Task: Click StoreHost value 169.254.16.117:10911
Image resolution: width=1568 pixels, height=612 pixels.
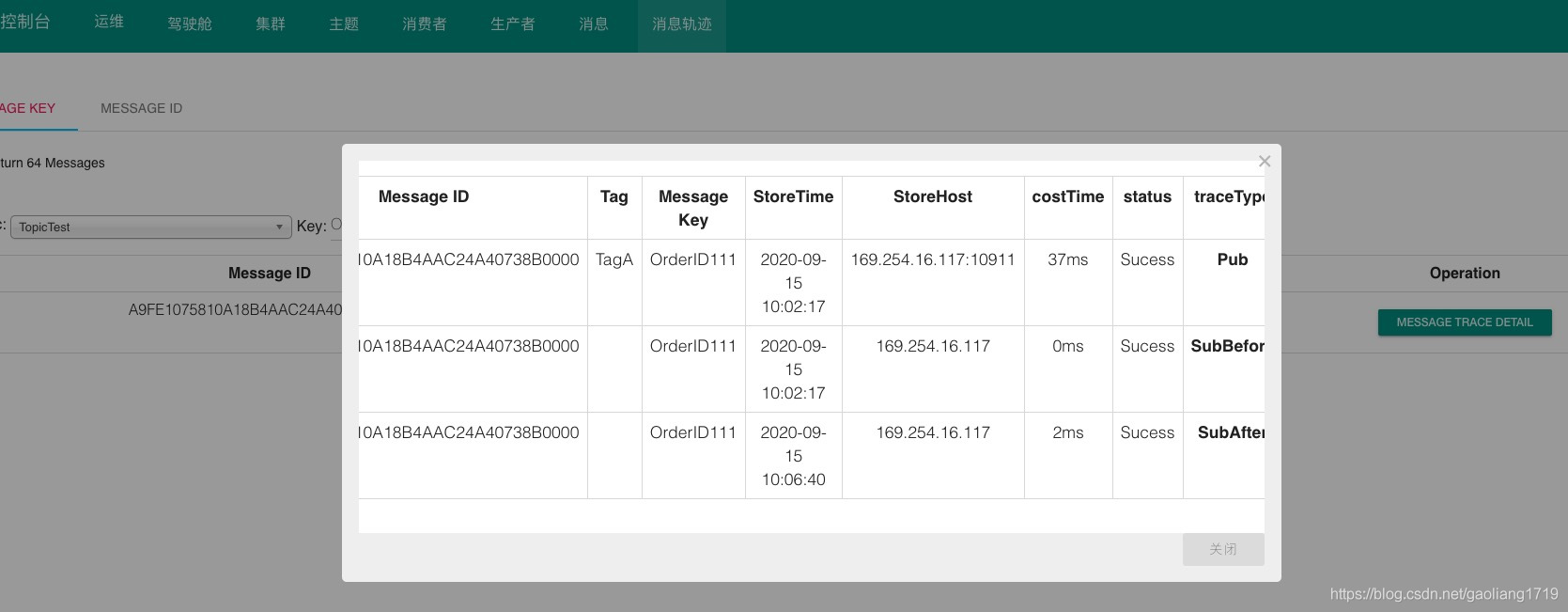Action: (x=932, y=259)
